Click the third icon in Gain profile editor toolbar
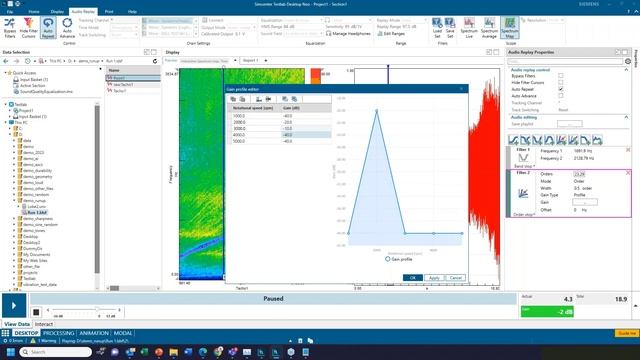The width and height of the screenshot is (640, 360). click(x=259, y=99)
